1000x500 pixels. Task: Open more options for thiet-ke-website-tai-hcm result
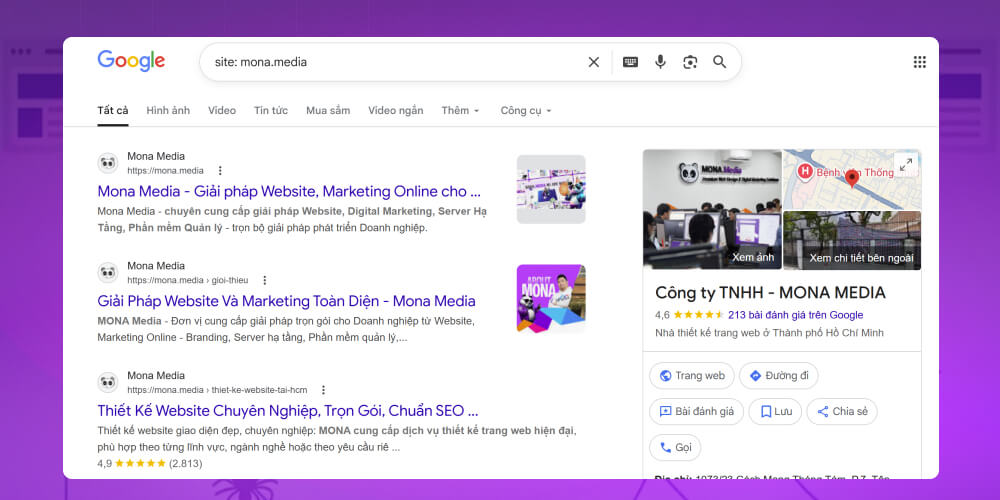323,390
